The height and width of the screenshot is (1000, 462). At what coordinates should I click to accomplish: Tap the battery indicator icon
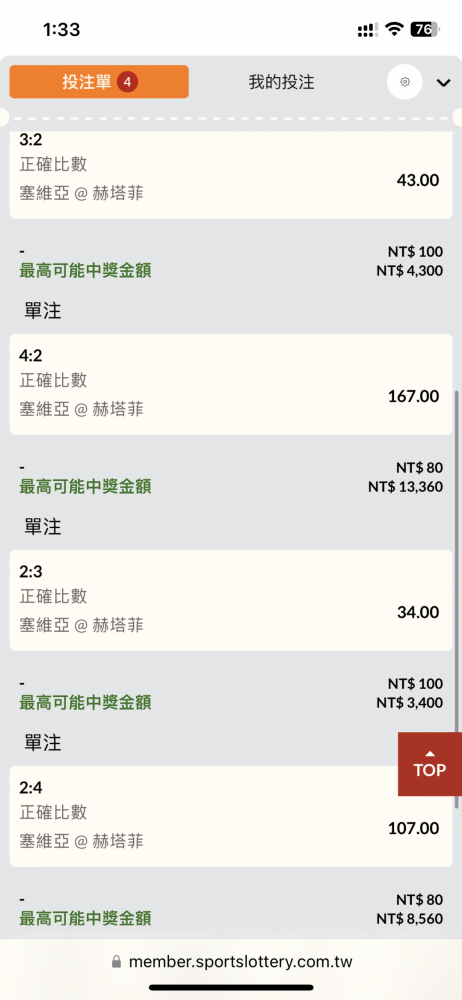click(425, 29)
